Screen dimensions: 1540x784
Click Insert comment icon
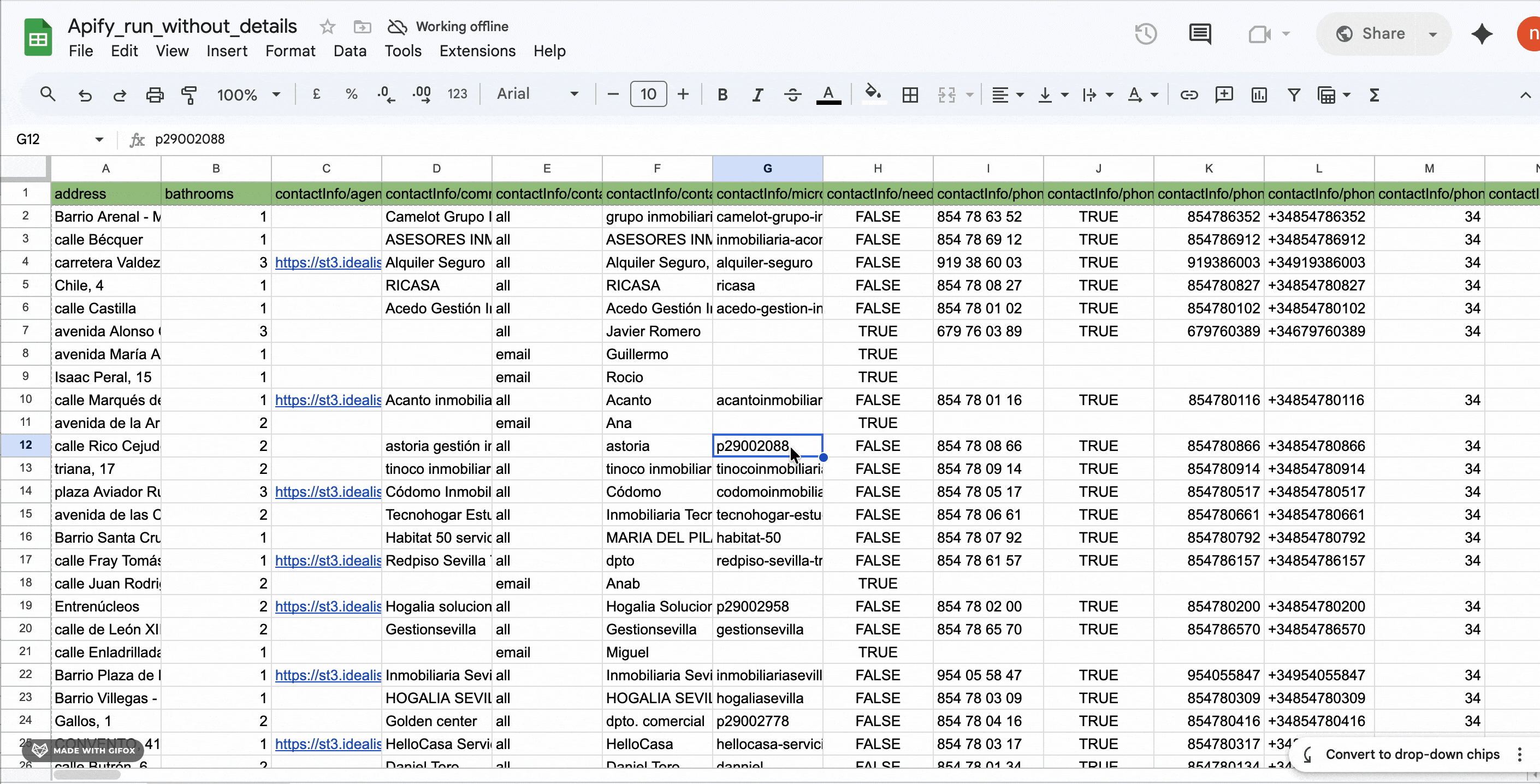[x=1224, y=94]
